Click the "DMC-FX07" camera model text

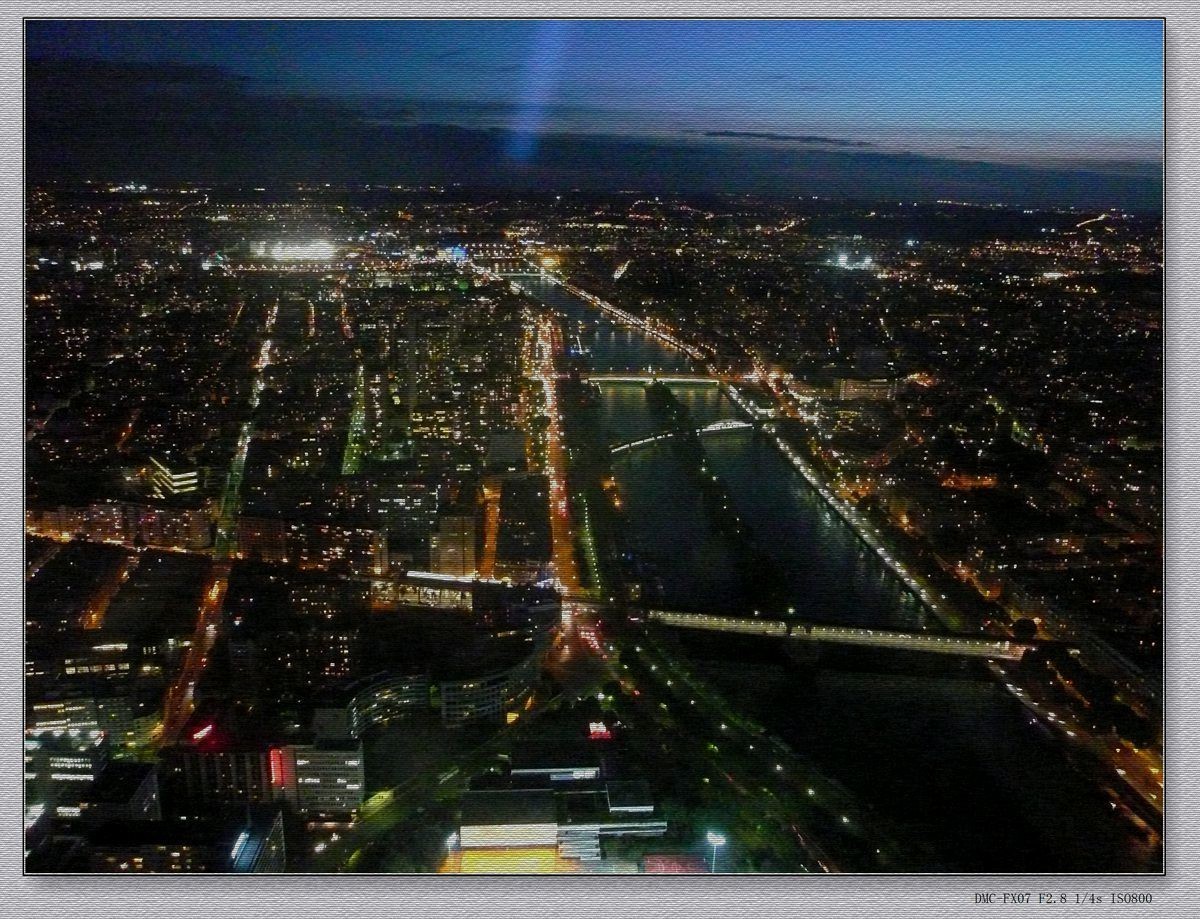[x=1004, y=899]
